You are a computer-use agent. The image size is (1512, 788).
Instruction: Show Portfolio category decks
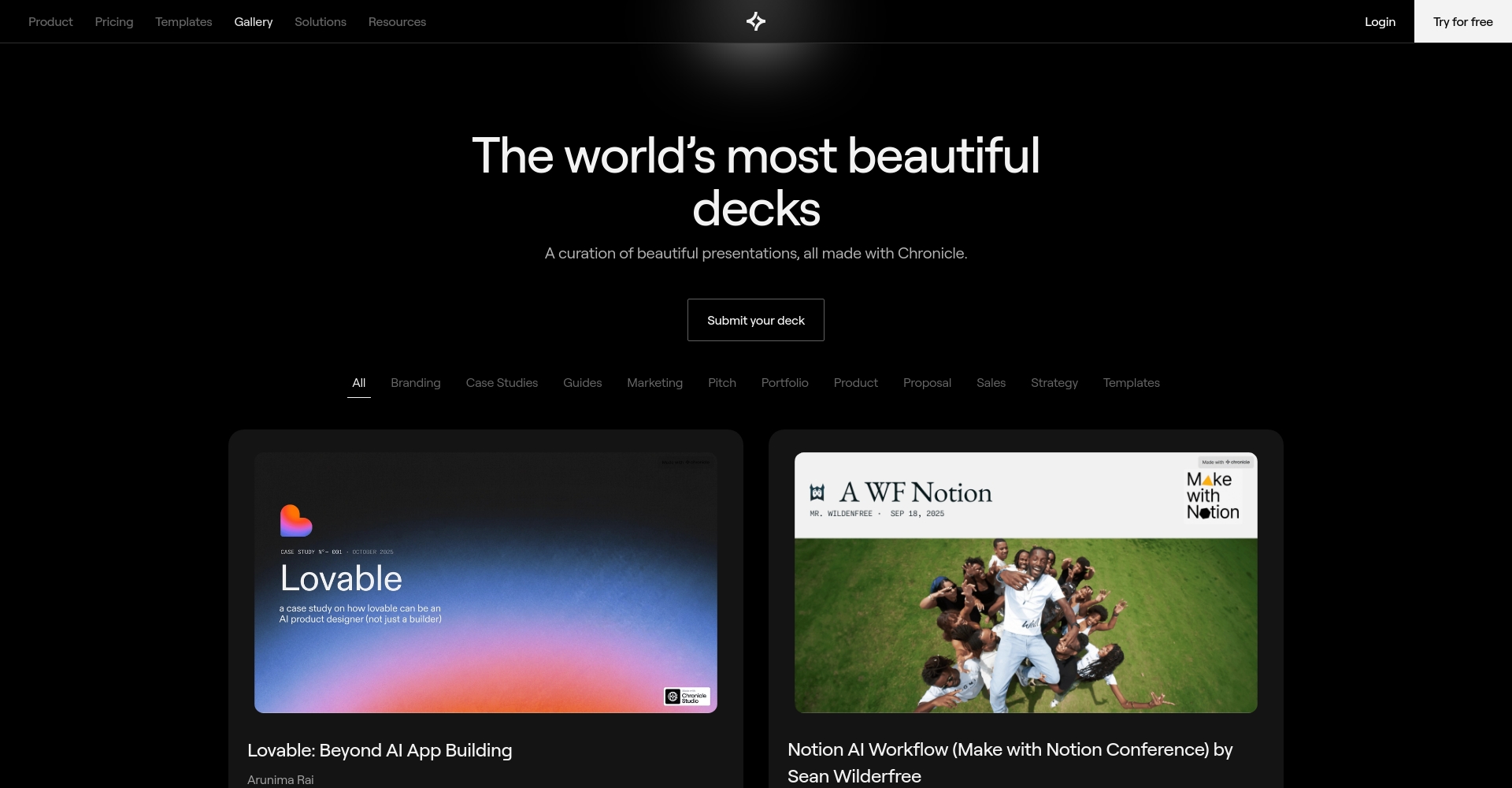[785, 383]
